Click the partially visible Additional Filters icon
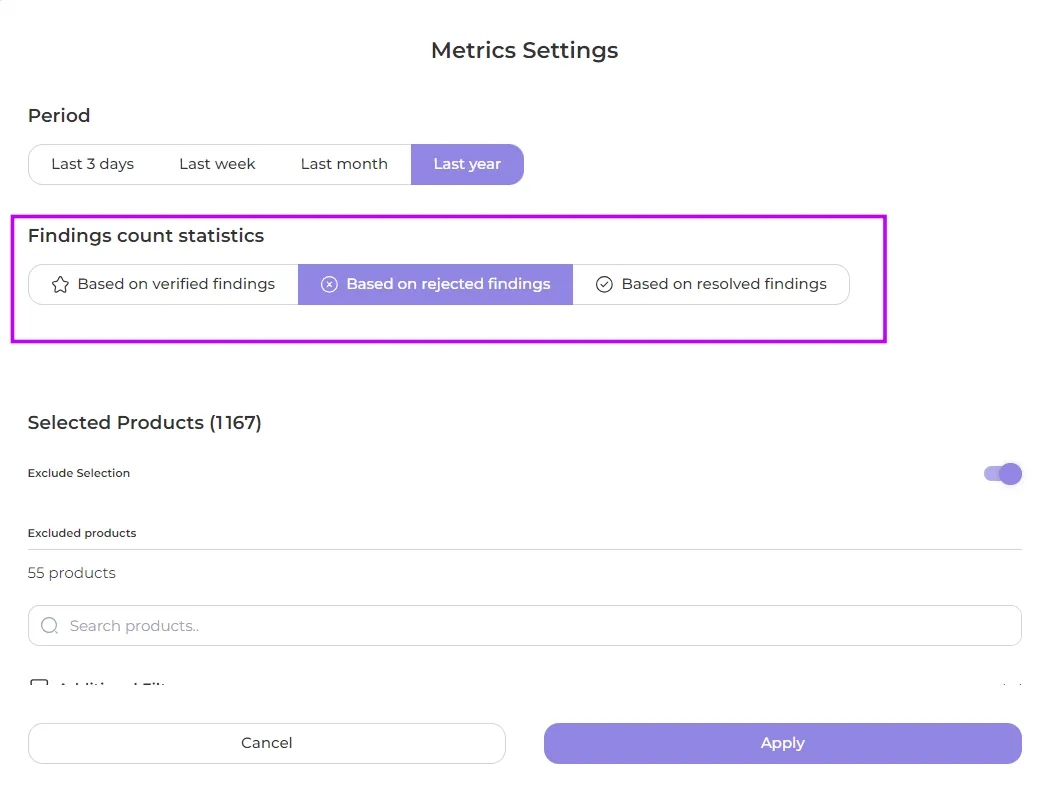This screenshot has width=1045, height=789. tap(39, 685)
